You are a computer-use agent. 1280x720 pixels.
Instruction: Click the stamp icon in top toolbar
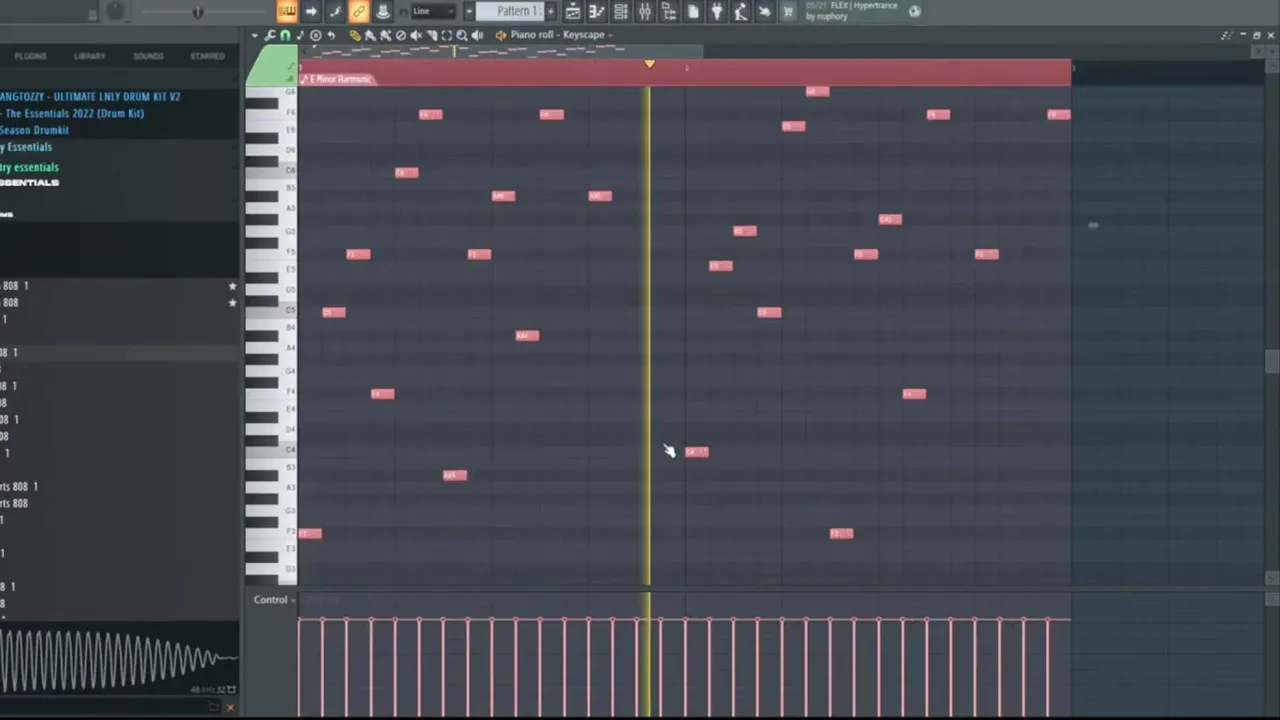(383, 11)
